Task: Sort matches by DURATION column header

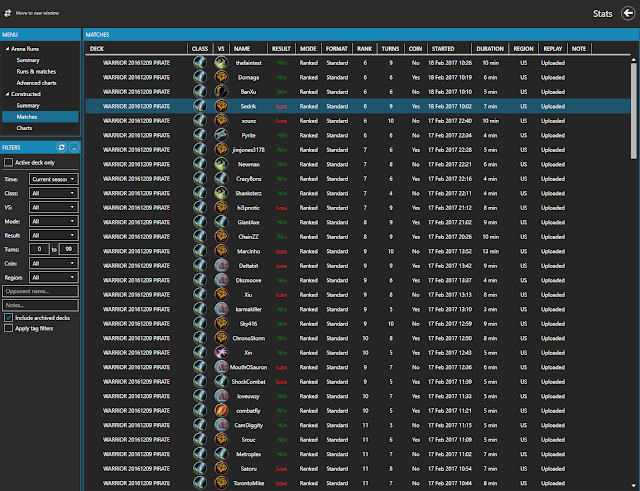Action: (490, 49)
